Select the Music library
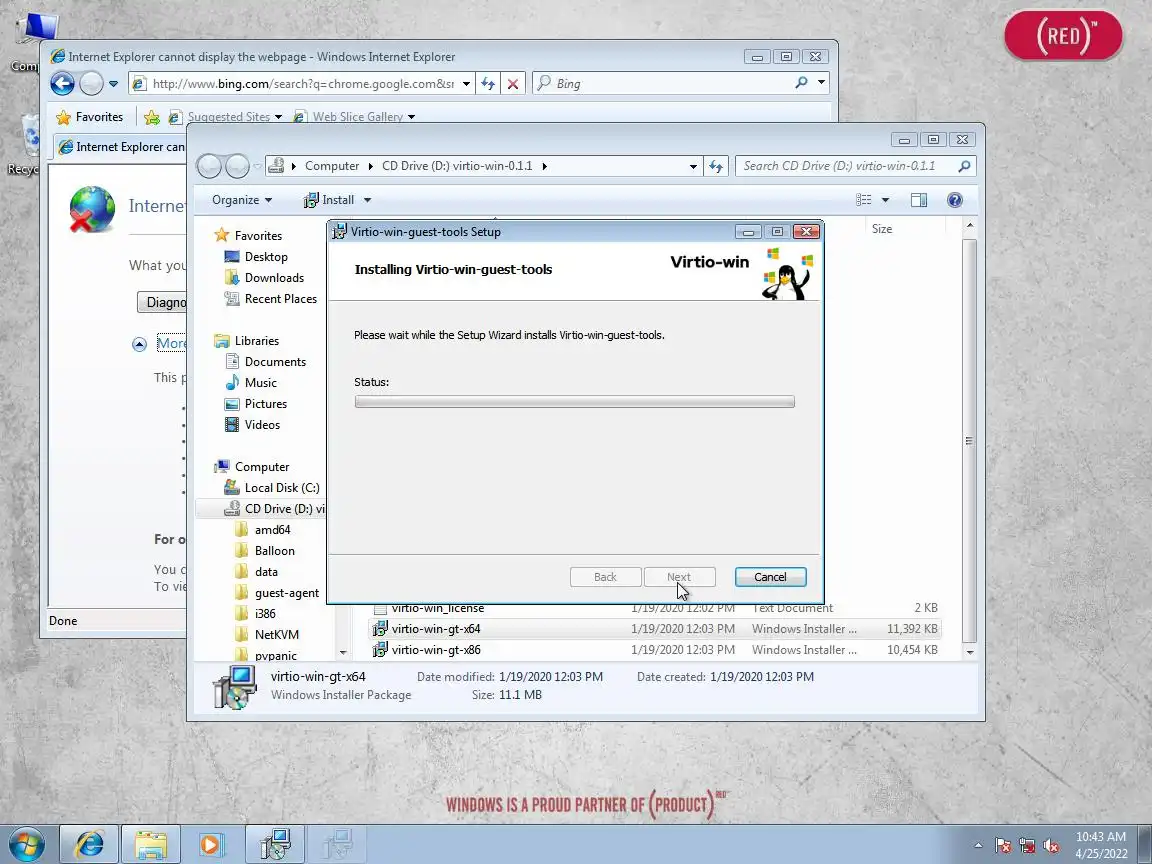Screen dimensions: 1152x864 [x=261, y=383]
